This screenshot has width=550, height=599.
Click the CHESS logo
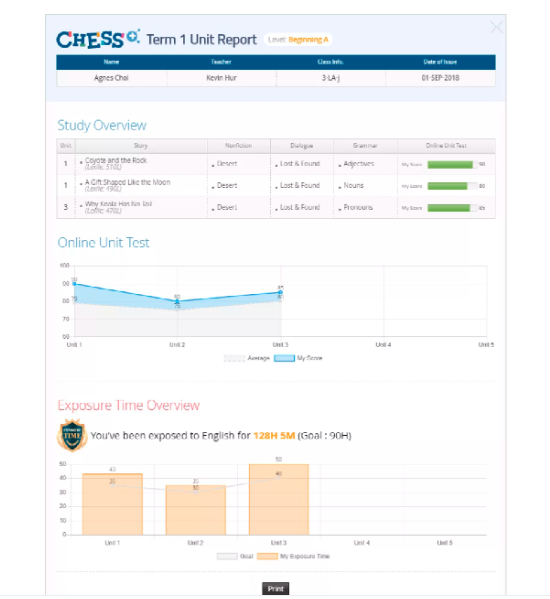click(98, 39)
